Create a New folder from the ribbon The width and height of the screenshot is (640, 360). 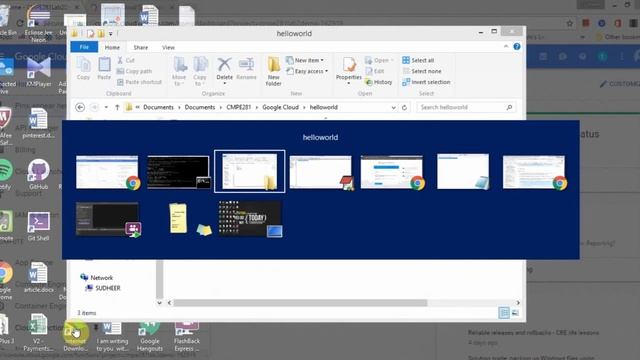[x=273, y=71]
